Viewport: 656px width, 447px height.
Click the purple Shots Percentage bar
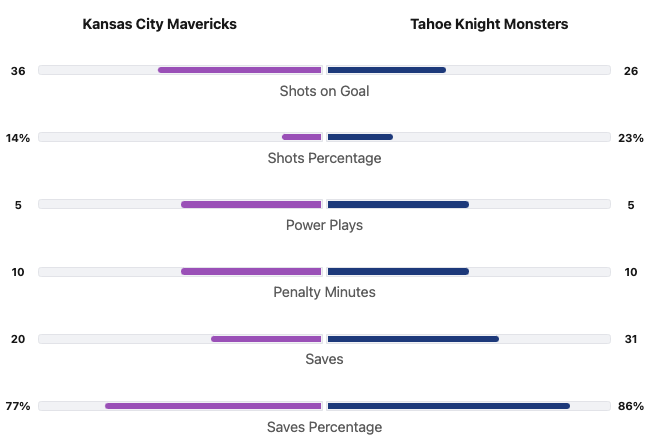point(302,137)
